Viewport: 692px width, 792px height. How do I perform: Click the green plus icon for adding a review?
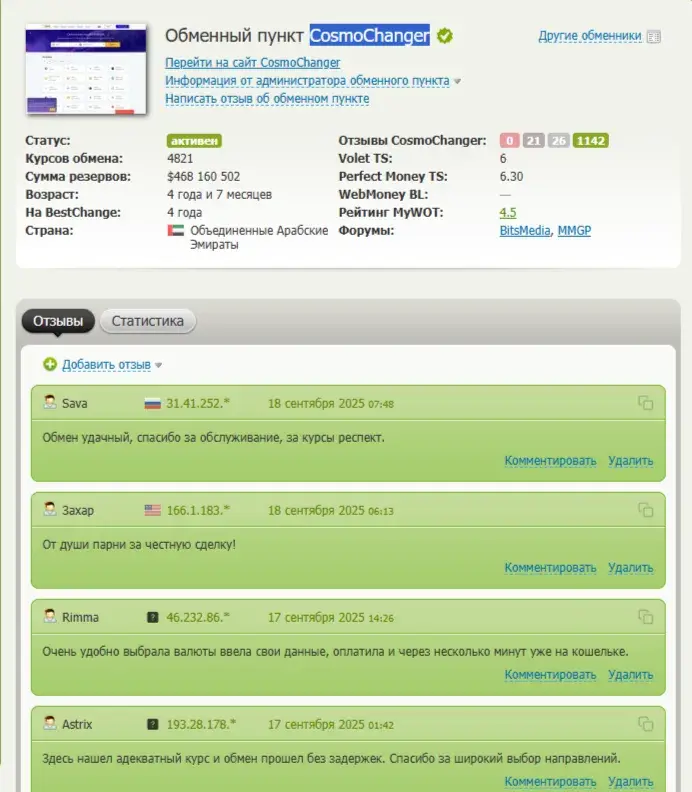[50, 364]
